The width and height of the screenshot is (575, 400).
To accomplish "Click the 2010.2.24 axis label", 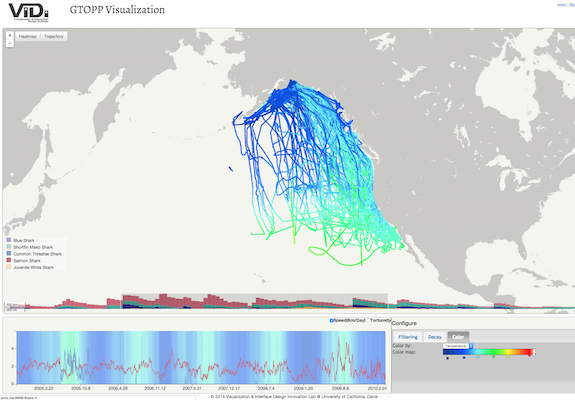I will click(x=377, y=388).
